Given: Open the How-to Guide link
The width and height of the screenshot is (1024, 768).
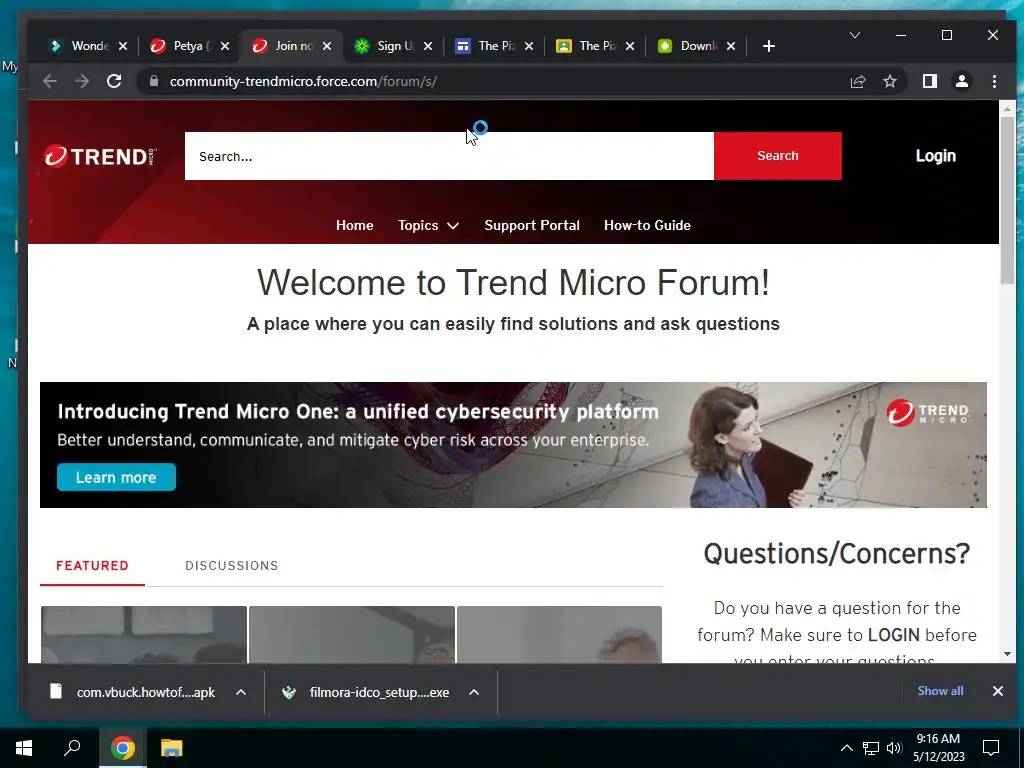Looking at the screenshot, I should click(647, 225).
